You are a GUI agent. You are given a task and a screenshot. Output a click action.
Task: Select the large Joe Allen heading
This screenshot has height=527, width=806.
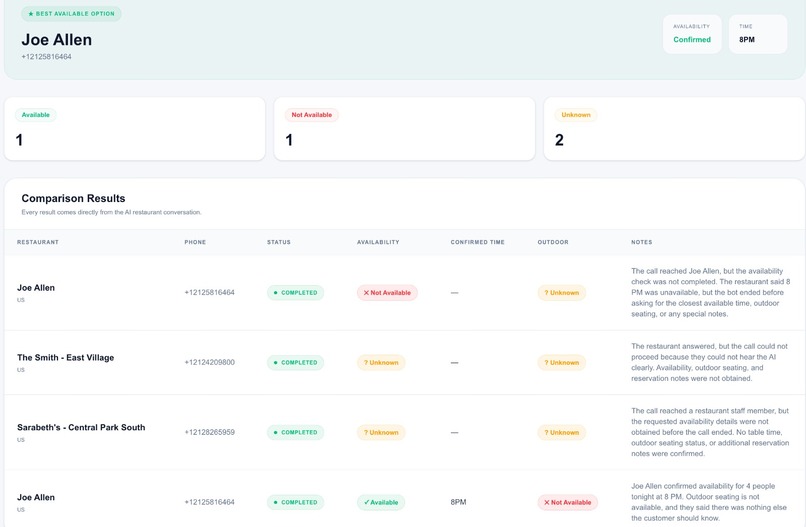[57, 40]
